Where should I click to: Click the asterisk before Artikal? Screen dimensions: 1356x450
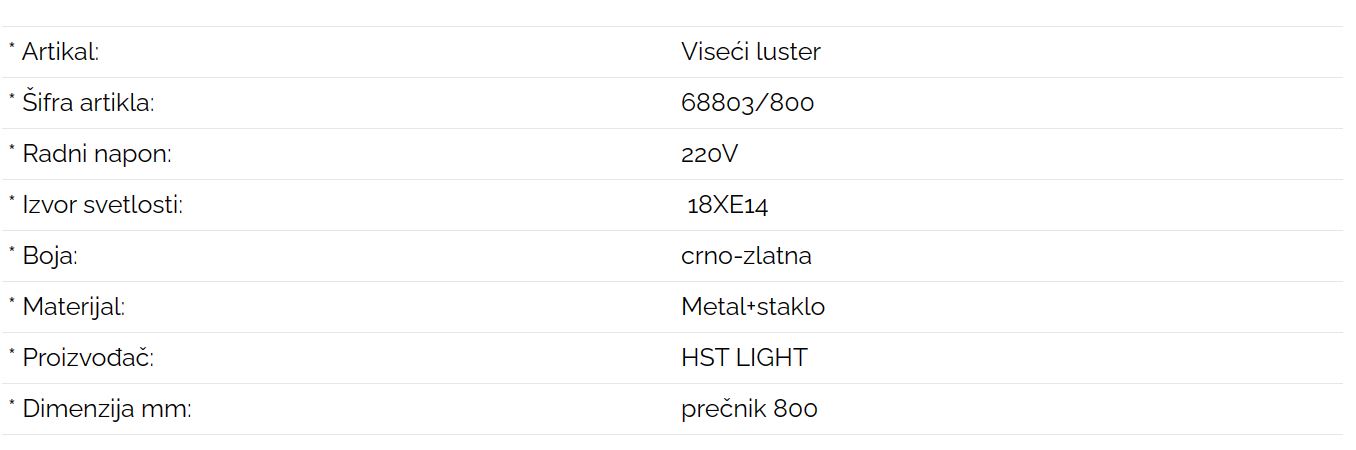tap(12, 48)
